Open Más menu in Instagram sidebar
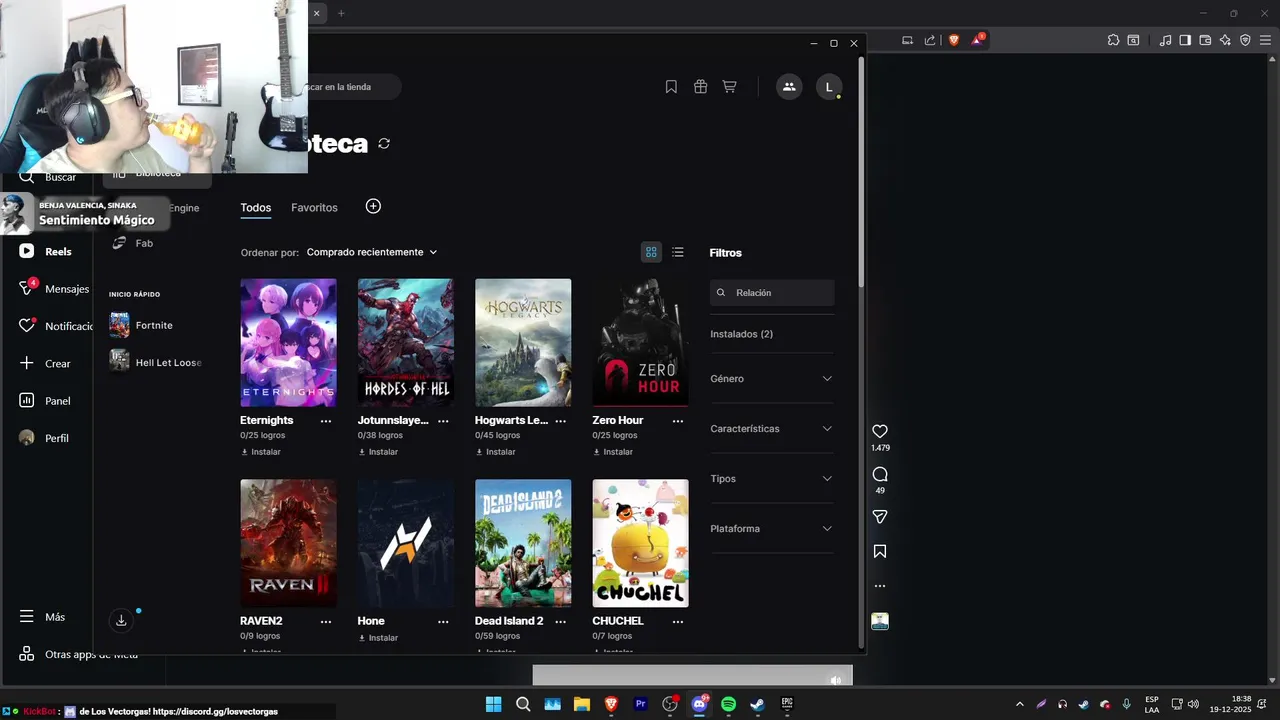Screen dimensions: 1280x720 pyautogui.click(x=43, y=617)
